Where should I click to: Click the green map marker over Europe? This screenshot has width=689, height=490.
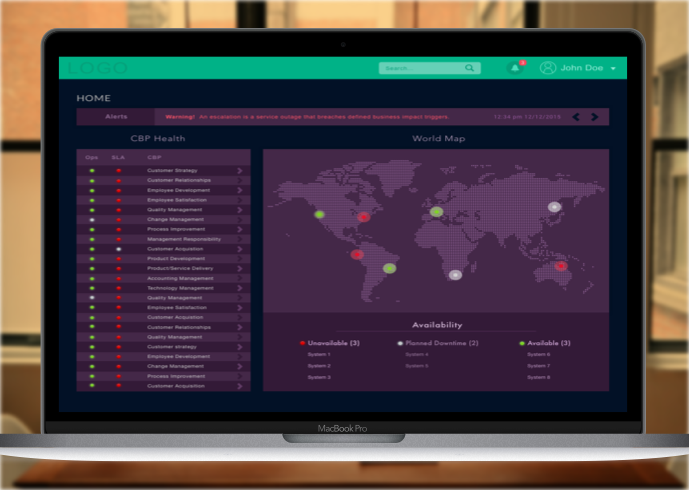pyautogui.click(x=436, y=212)
